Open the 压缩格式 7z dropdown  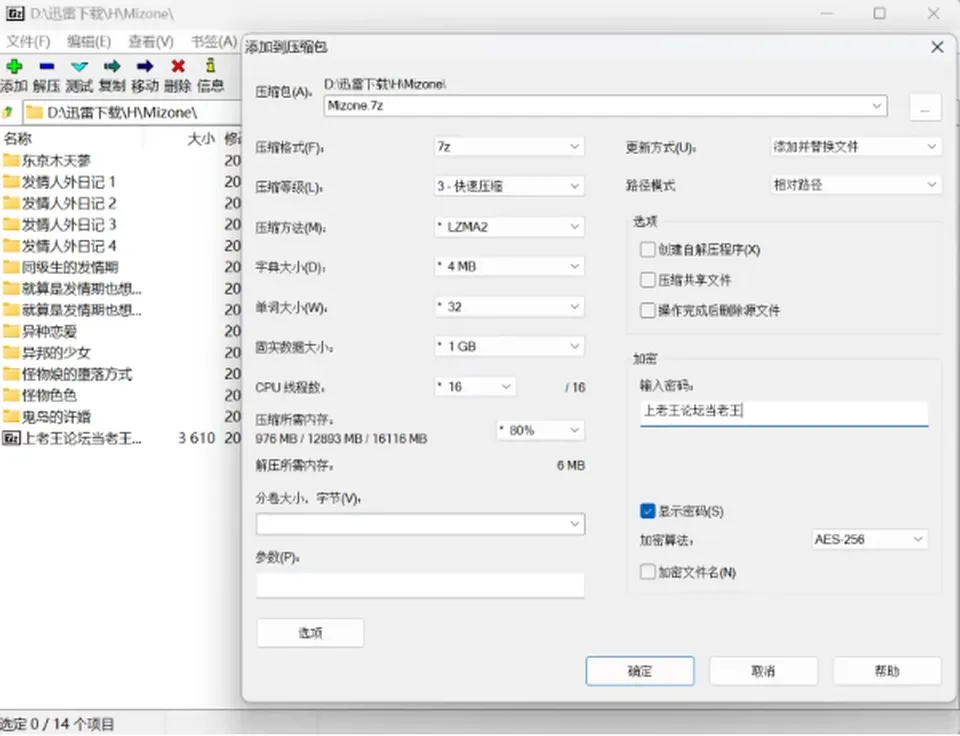(509, 146)
